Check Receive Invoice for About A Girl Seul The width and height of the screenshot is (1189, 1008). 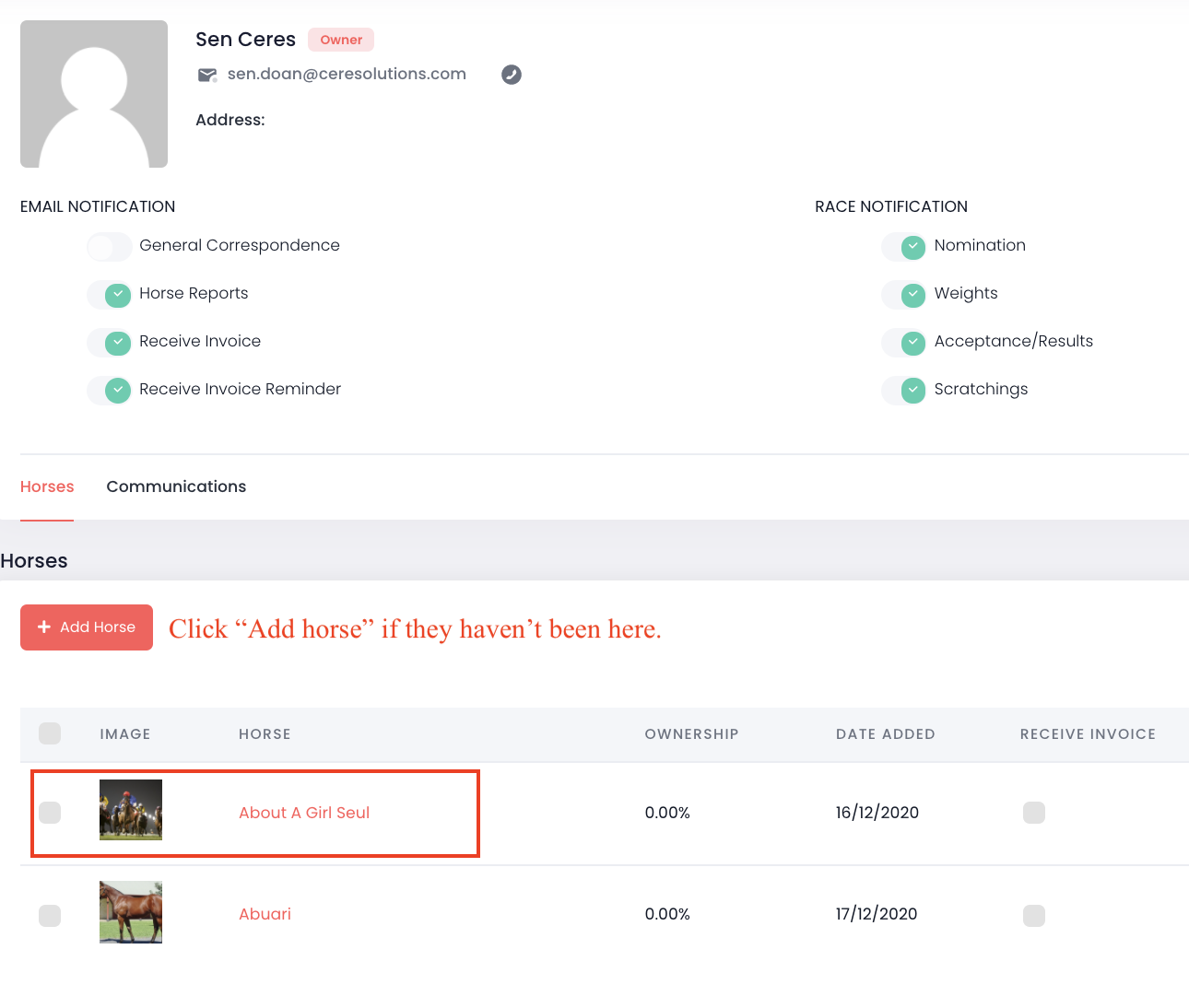1034,813
